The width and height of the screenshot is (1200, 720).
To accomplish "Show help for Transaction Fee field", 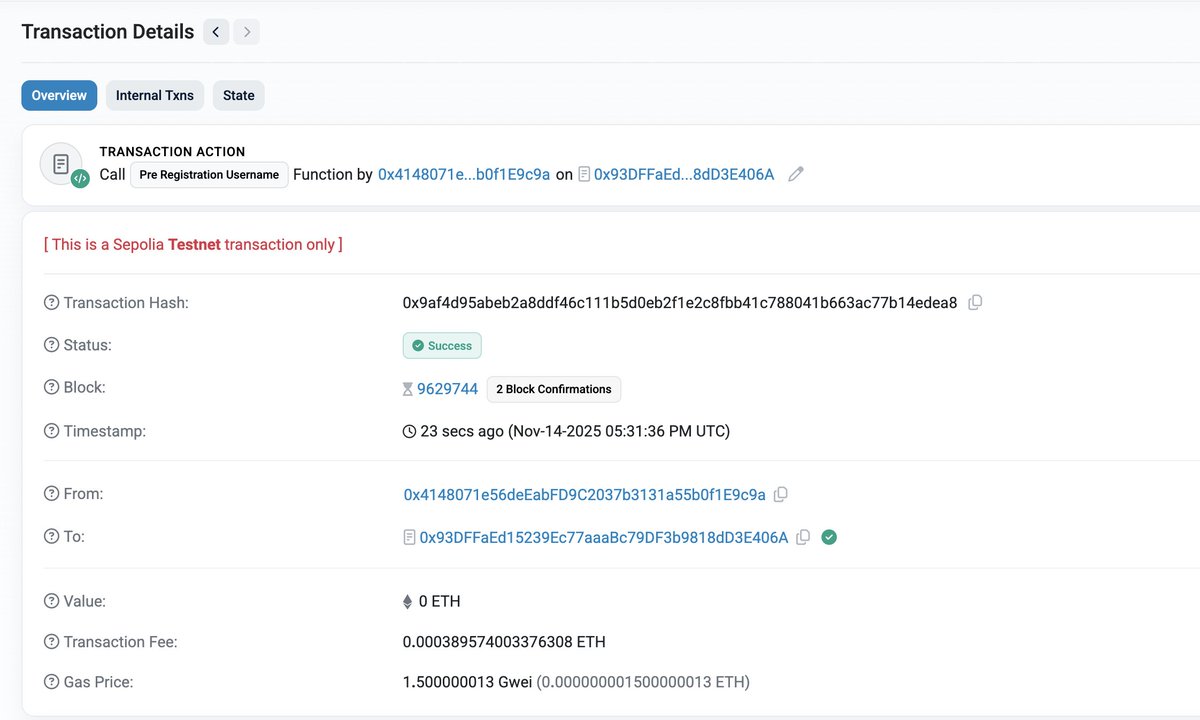I will [52, 642].
